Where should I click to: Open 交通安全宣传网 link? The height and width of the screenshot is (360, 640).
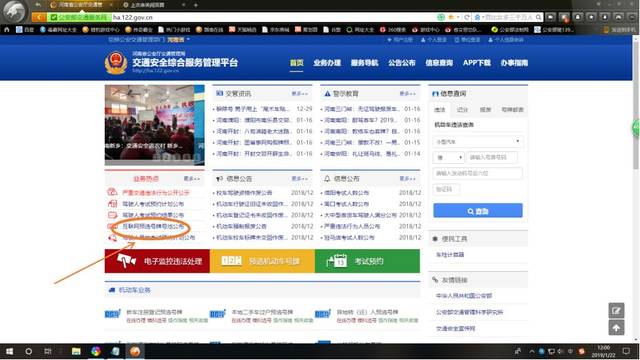click(x=456, y=328)
